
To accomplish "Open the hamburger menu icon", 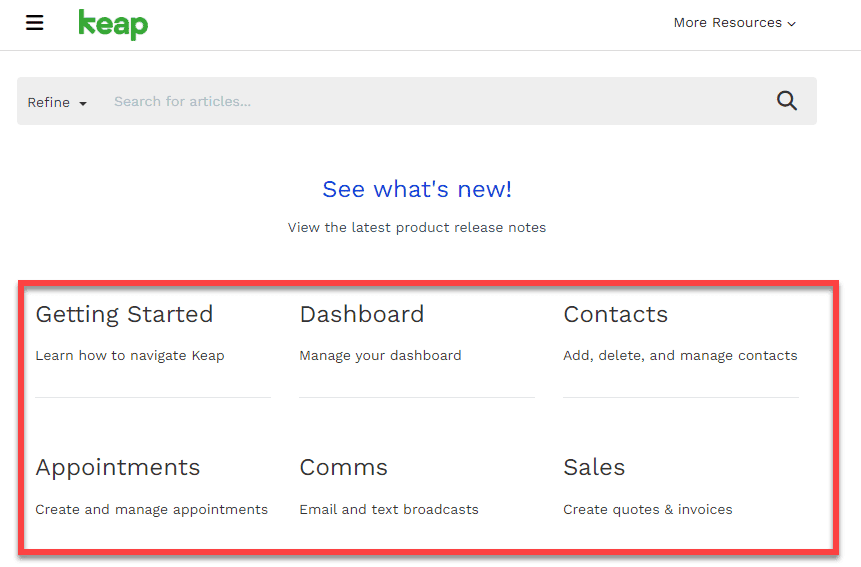I will [35, 23].
